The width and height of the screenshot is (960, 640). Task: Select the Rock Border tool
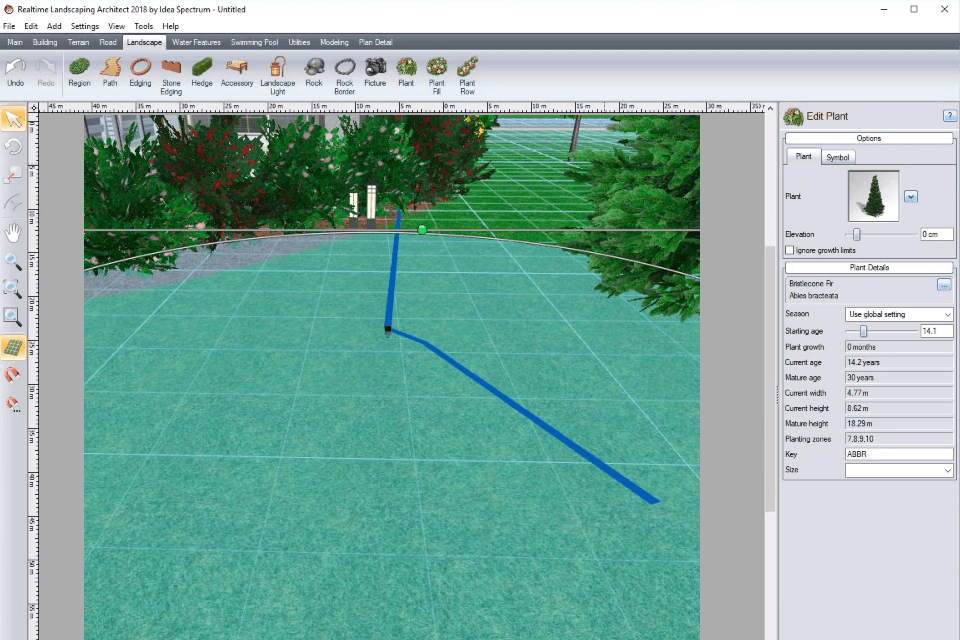pos(345,77)
